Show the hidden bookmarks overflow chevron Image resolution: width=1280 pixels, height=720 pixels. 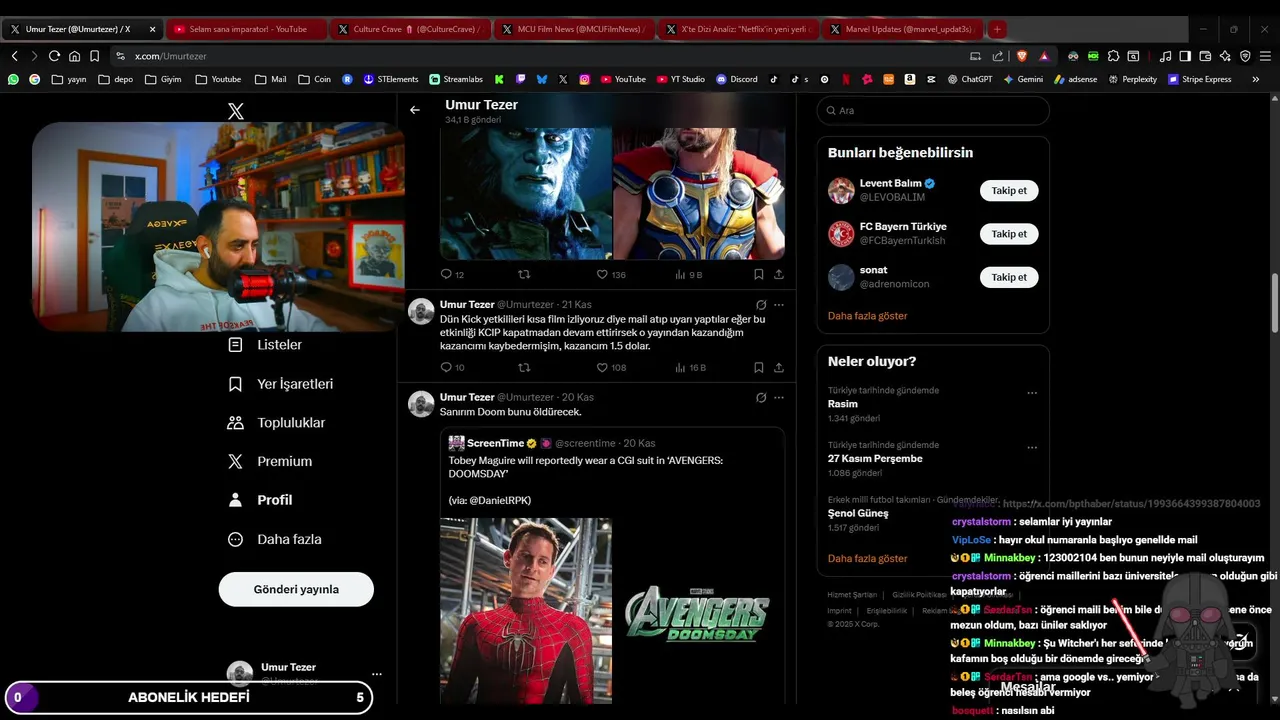point(1256,79)
